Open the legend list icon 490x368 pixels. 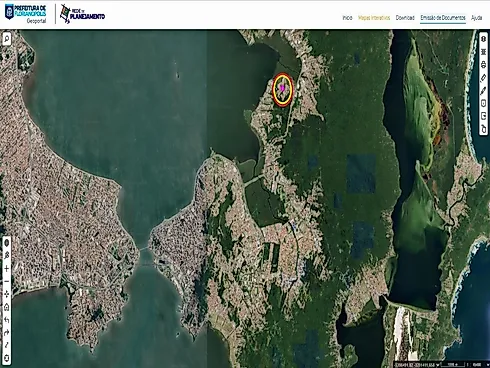coord(484,52)
